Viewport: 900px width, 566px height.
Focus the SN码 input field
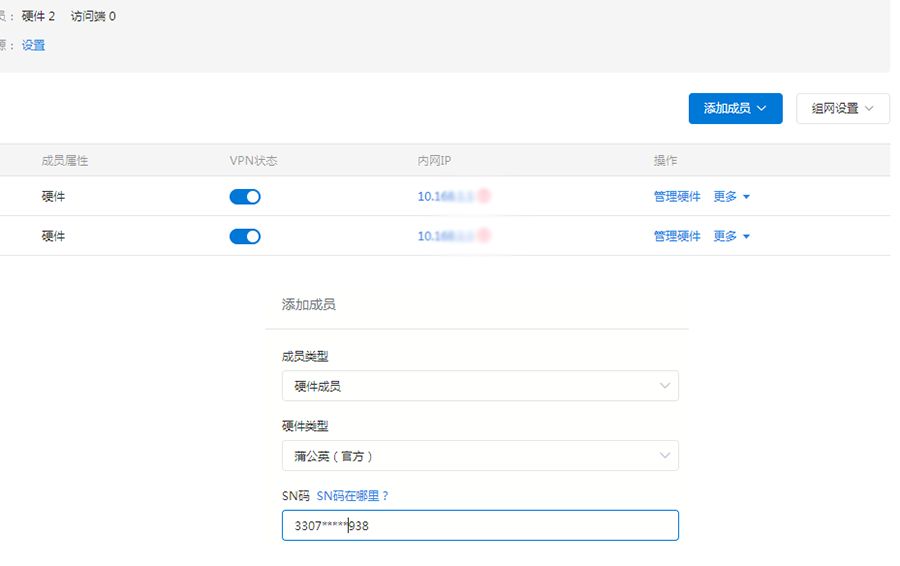coord(480,525)
